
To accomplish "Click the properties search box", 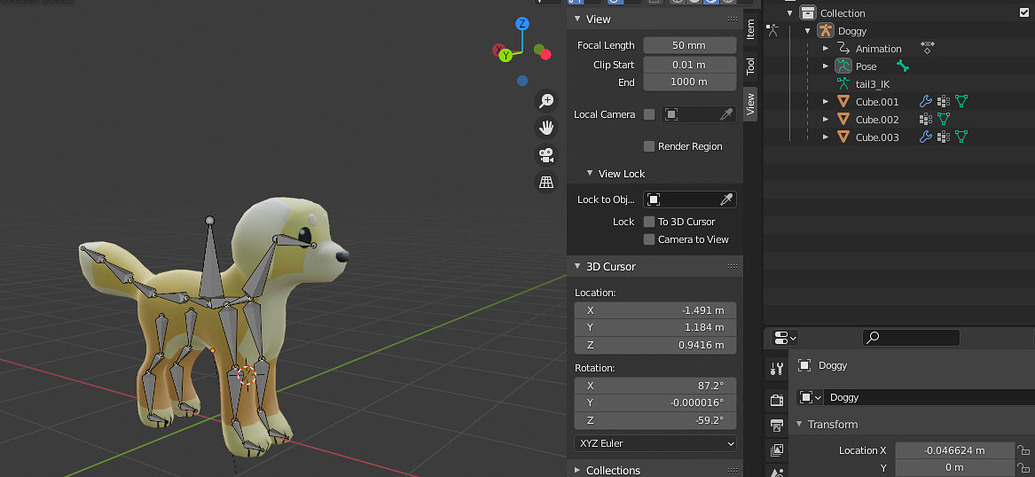I will pos(911,338).
